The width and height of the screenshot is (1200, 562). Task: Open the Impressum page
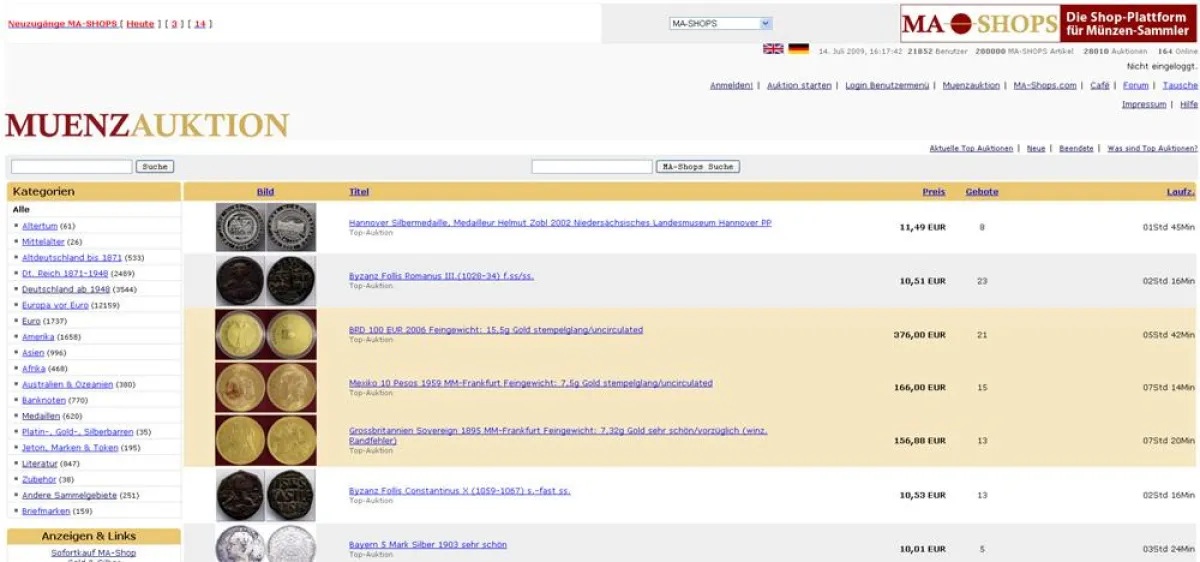coord(1144,104)
